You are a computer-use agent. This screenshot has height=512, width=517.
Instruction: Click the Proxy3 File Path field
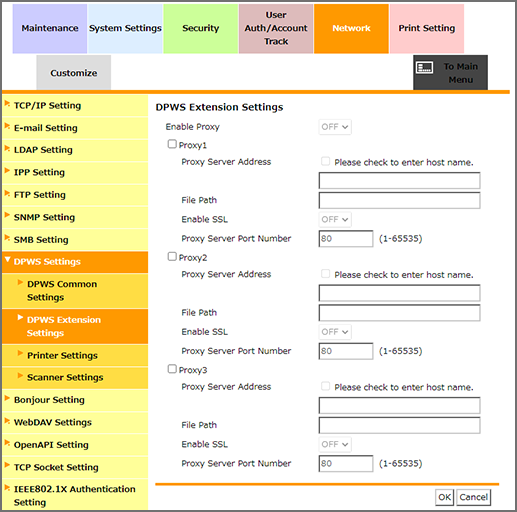click(399, 425)
